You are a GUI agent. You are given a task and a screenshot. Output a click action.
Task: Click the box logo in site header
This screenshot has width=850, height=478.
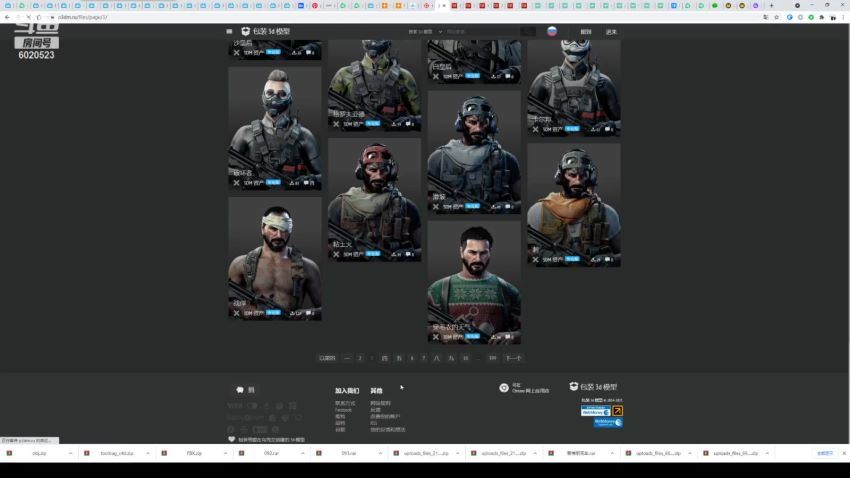pos(246,31)
